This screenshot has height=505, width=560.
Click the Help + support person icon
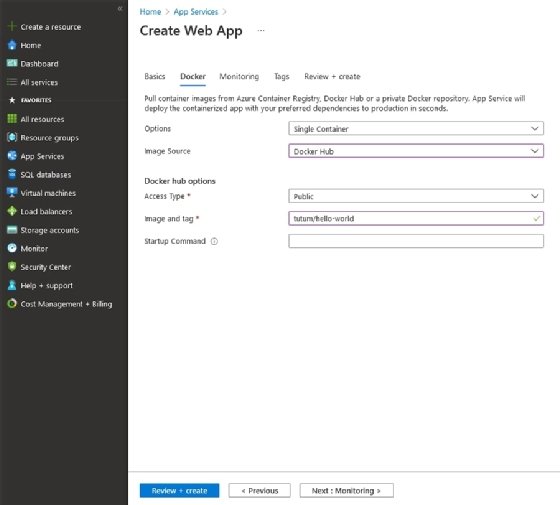click(12, 285)
